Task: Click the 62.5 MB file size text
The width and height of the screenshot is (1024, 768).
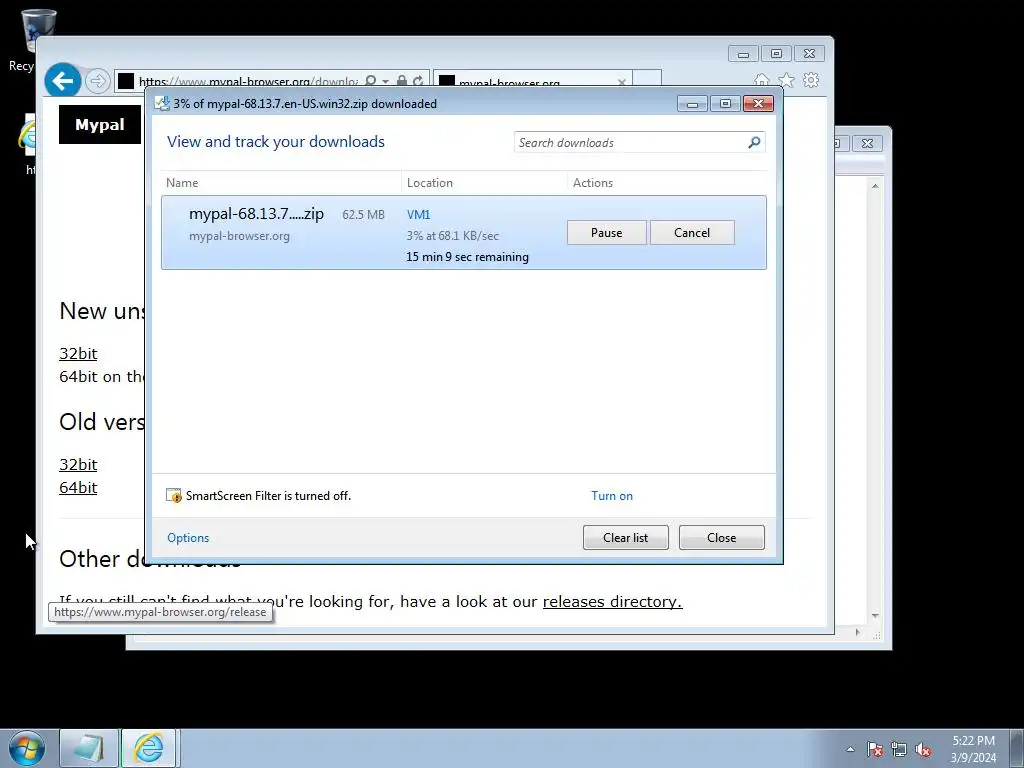Action: [x=363, y=214]
